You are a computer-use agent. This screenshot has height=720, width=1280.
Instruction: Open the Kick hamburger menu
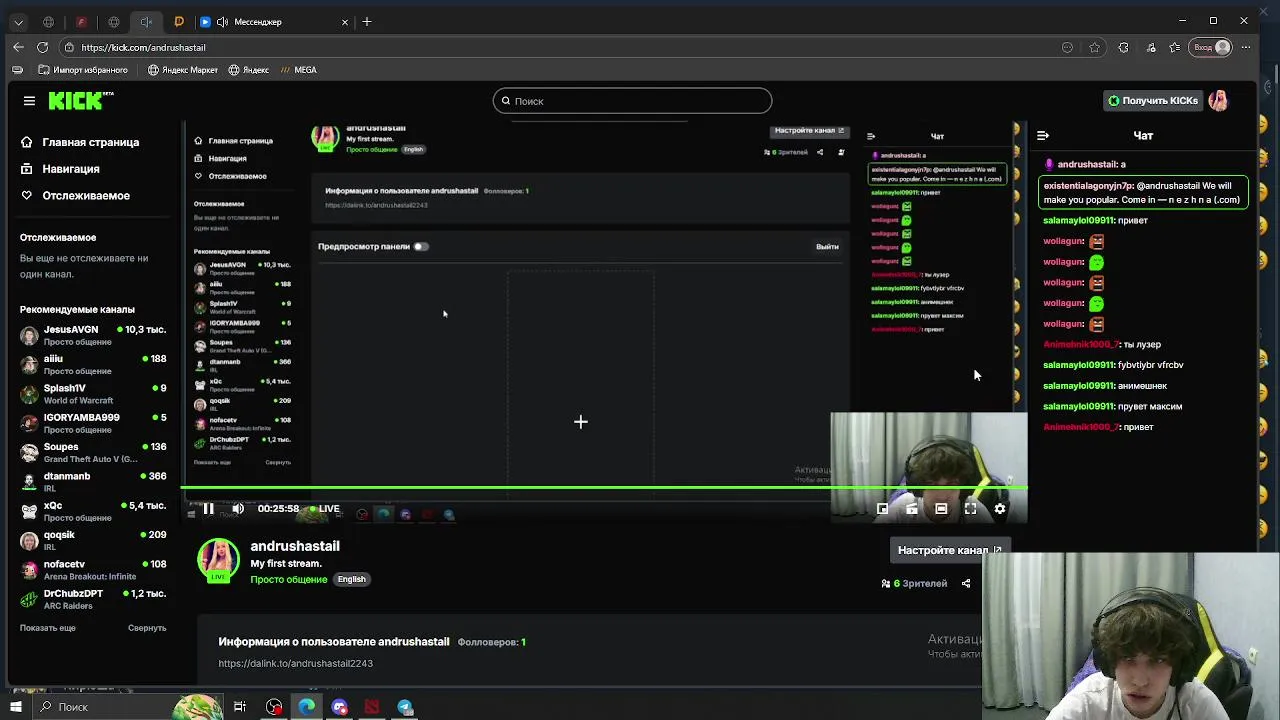click(x=29, y=101)
